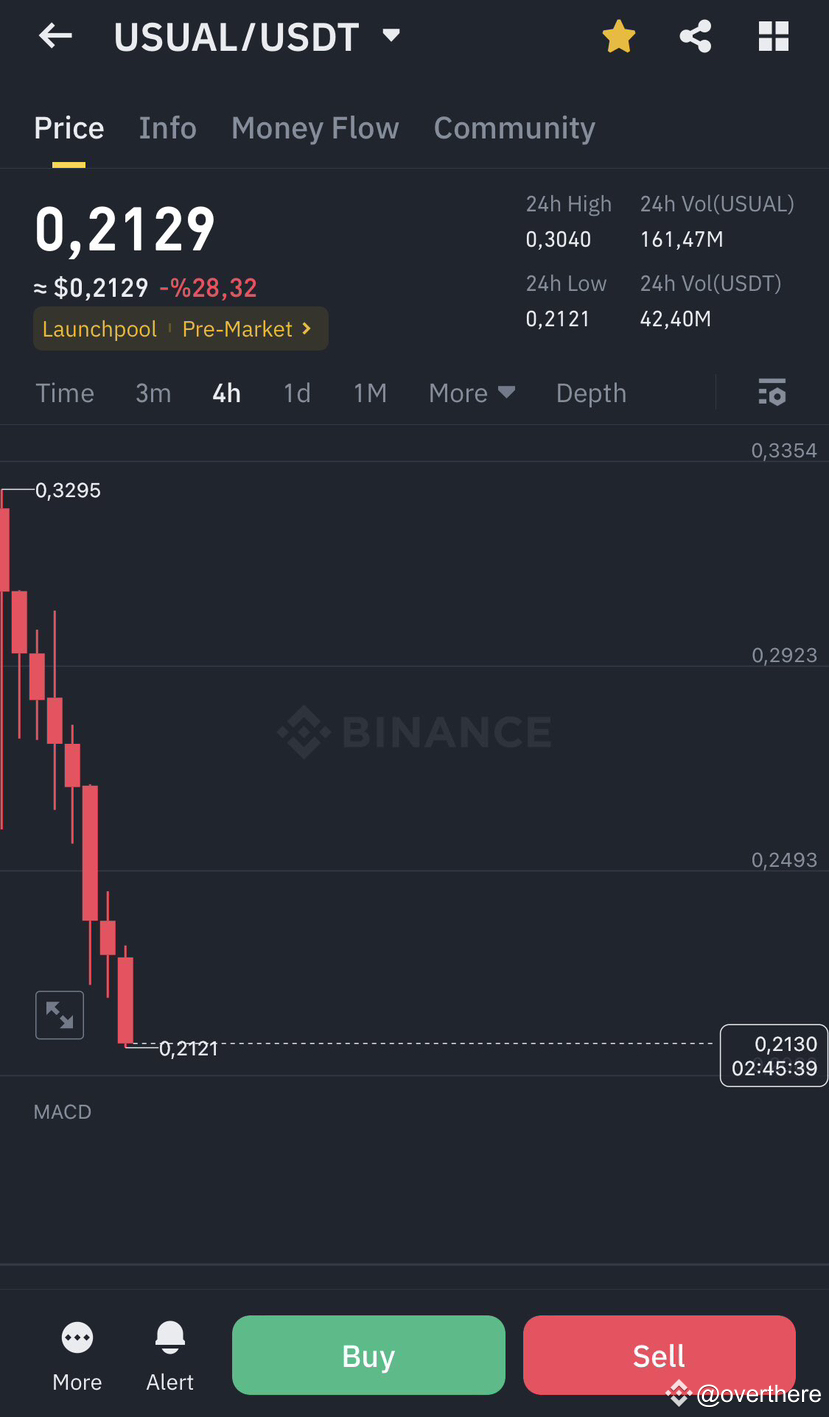This screenshot has height=1417, width=829.
Task: Set a price alert using the bell icon
Action: (x=169, y=1337)
